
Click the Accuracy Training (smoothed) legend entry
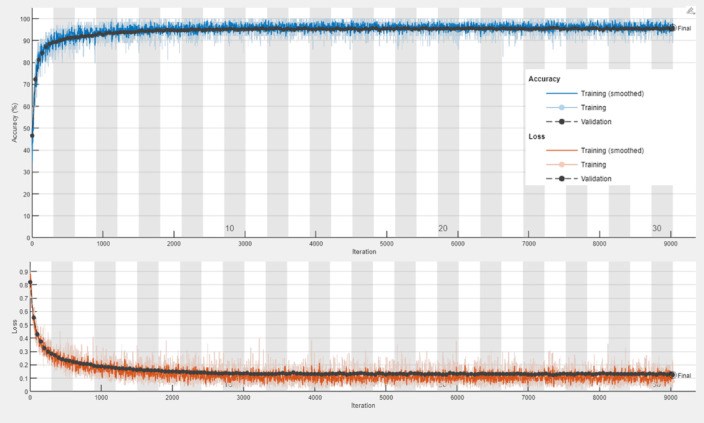click(599, 92)
